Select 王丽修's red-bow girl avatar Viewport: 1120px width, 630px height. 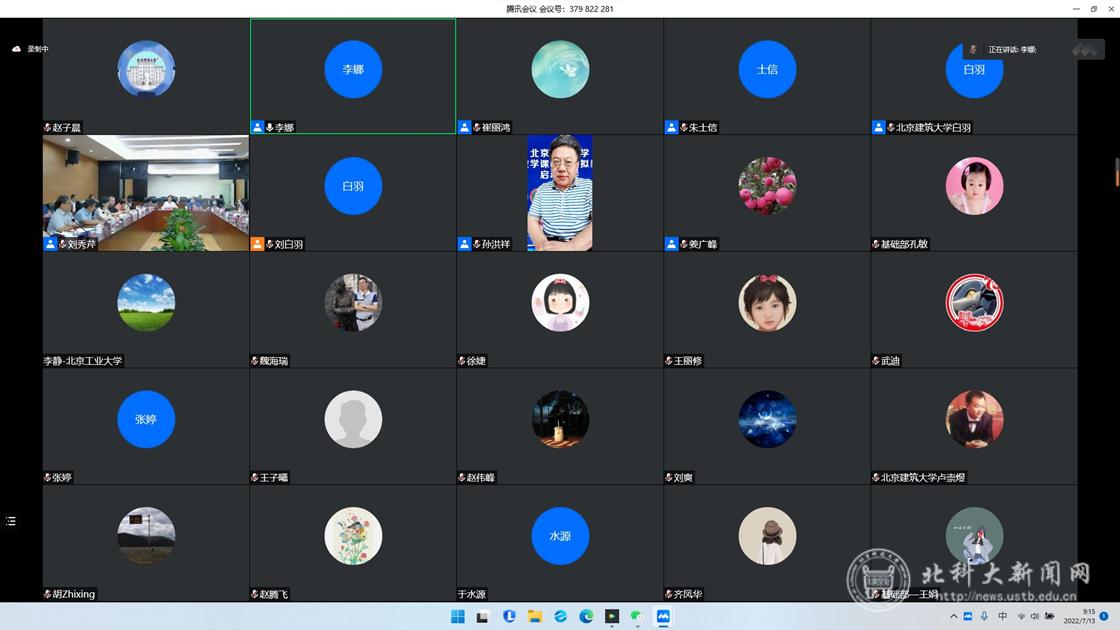767,302
